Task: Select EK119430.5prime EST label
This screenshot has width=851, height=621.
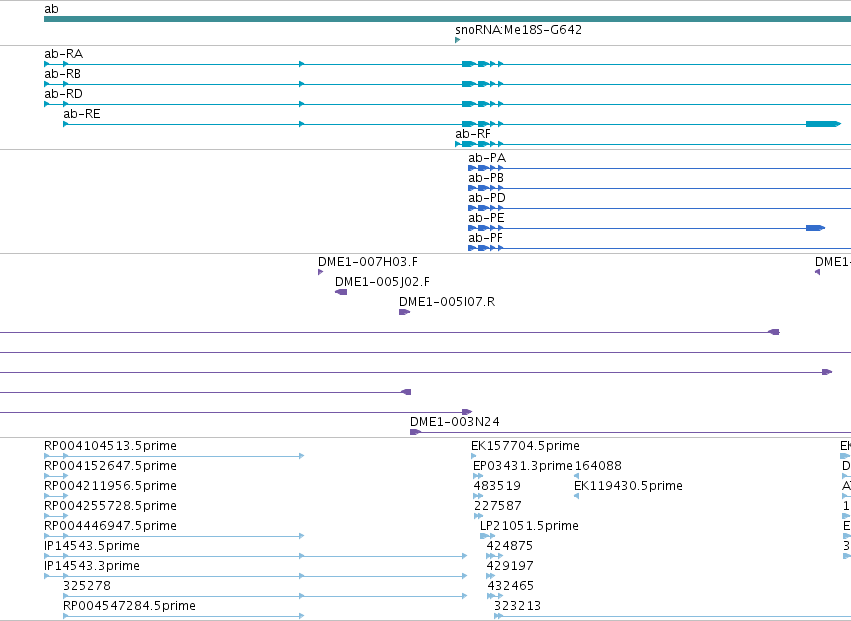Action: tap(628, 486)
